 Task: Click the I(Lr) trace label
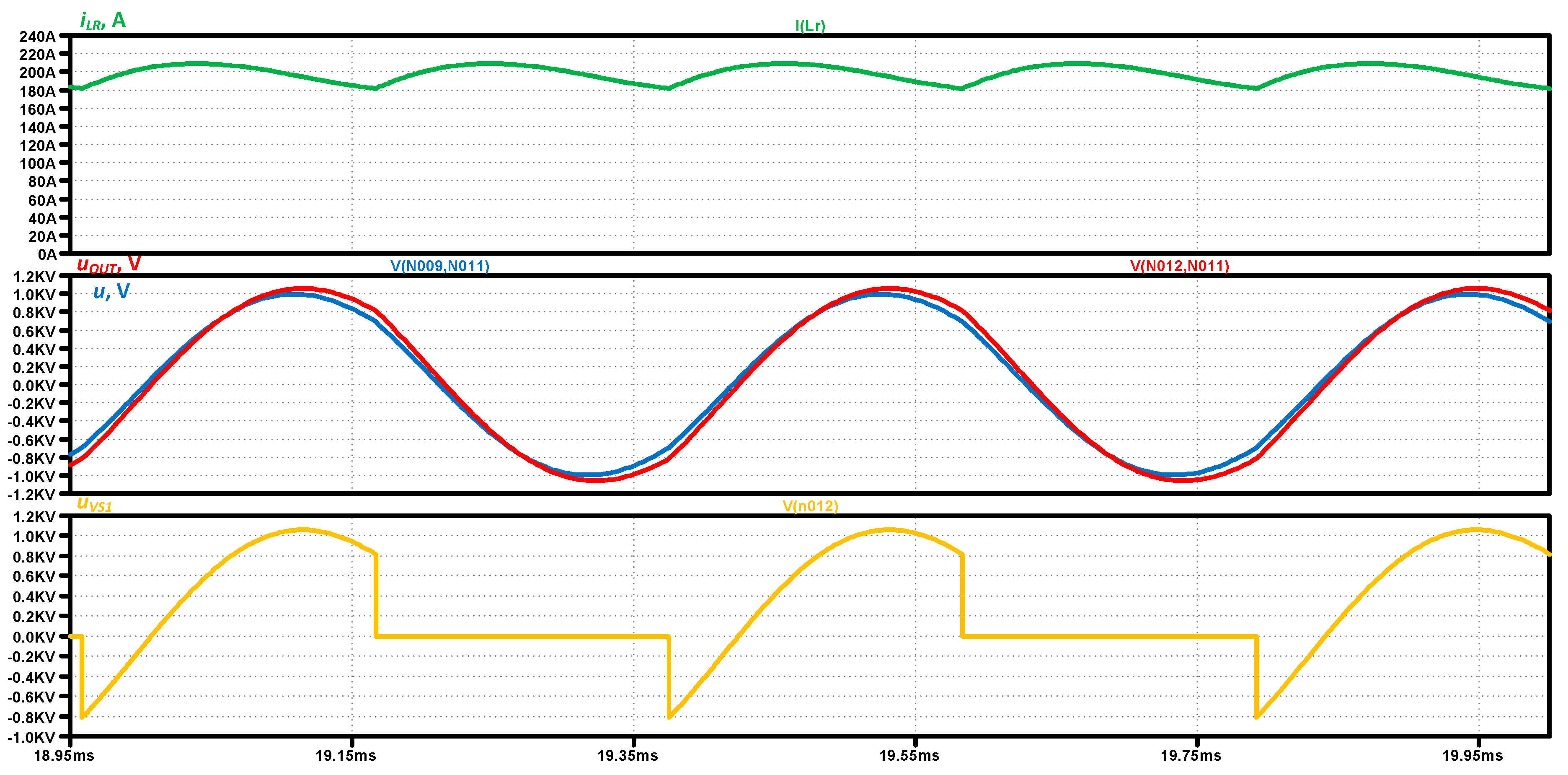810,26
